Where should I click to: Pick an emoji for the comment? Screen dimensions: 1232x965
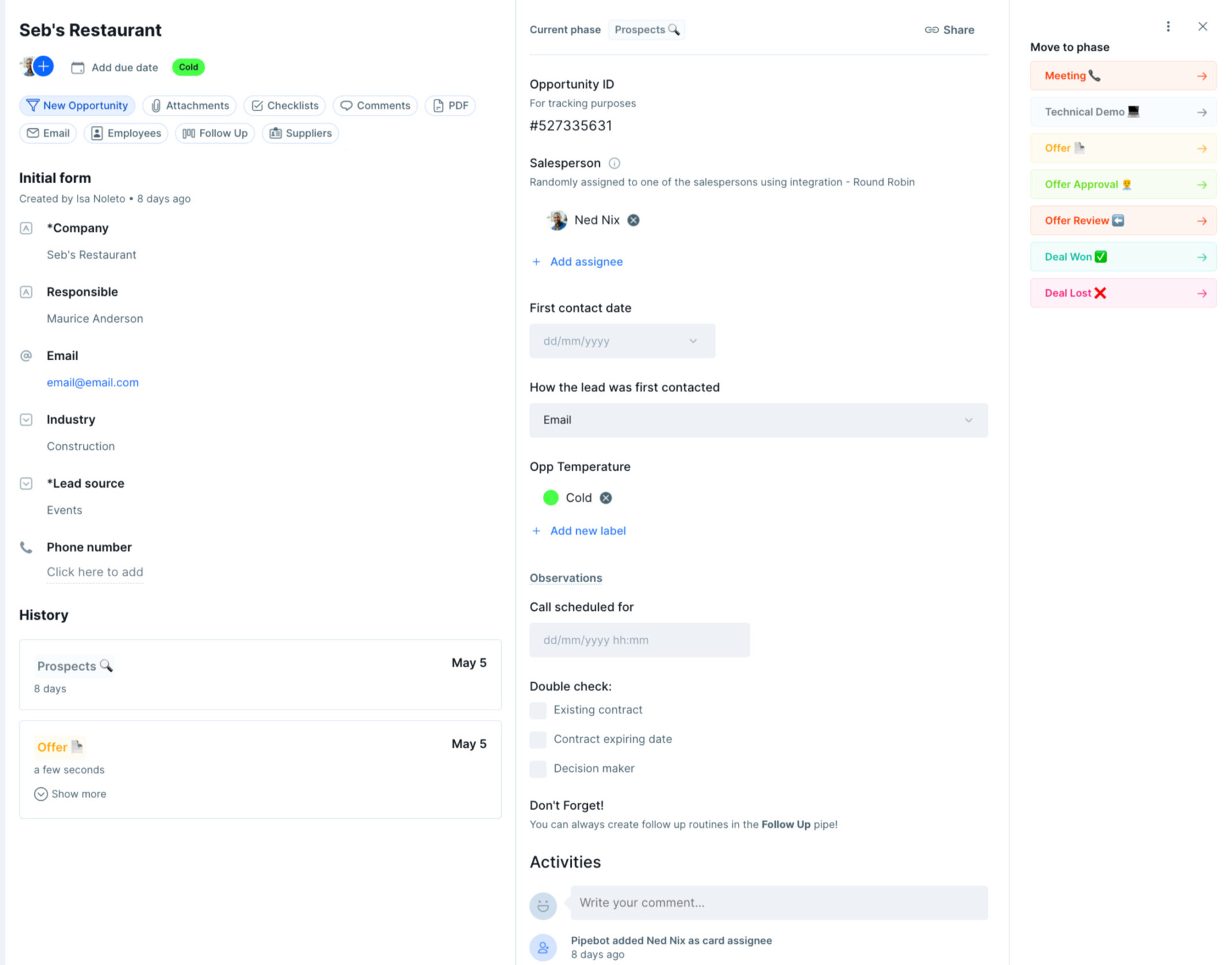tap(543, 905)
